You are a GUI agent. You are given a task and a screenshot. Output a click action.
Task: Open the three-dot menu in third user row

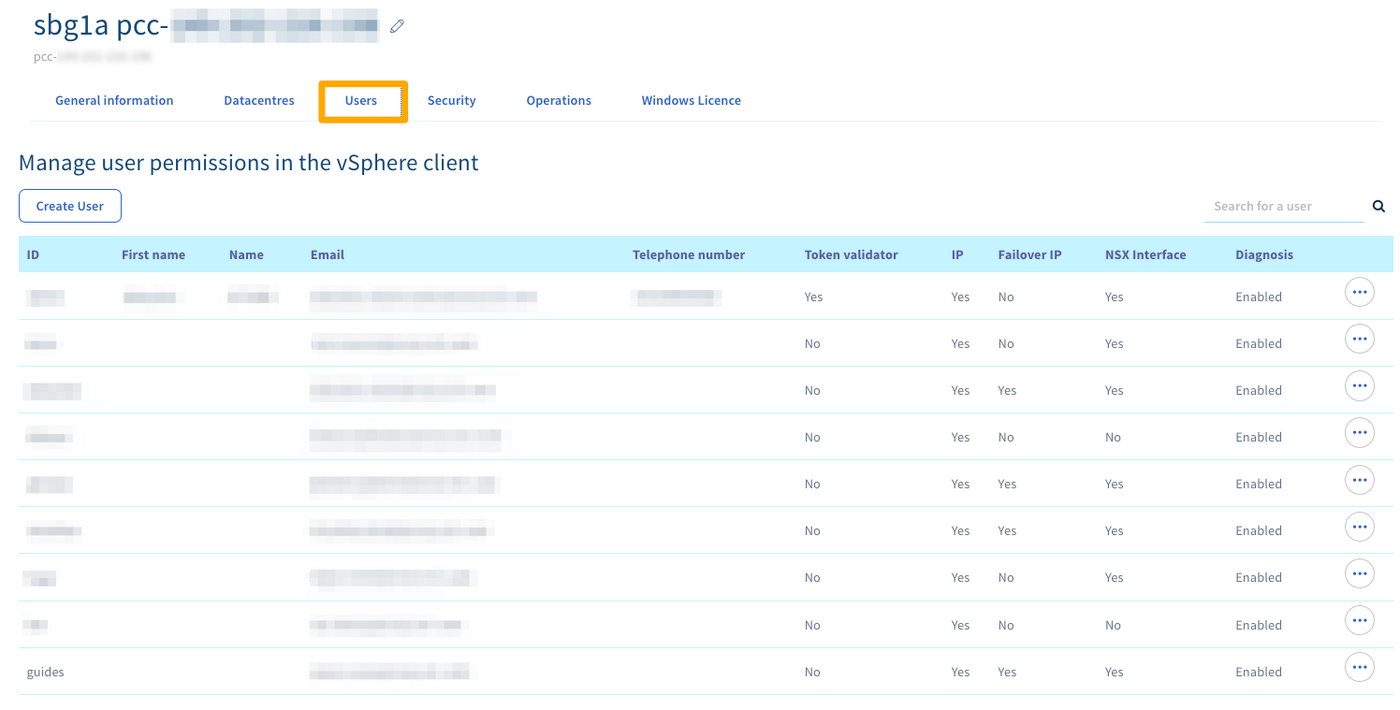coord(1359,386)
